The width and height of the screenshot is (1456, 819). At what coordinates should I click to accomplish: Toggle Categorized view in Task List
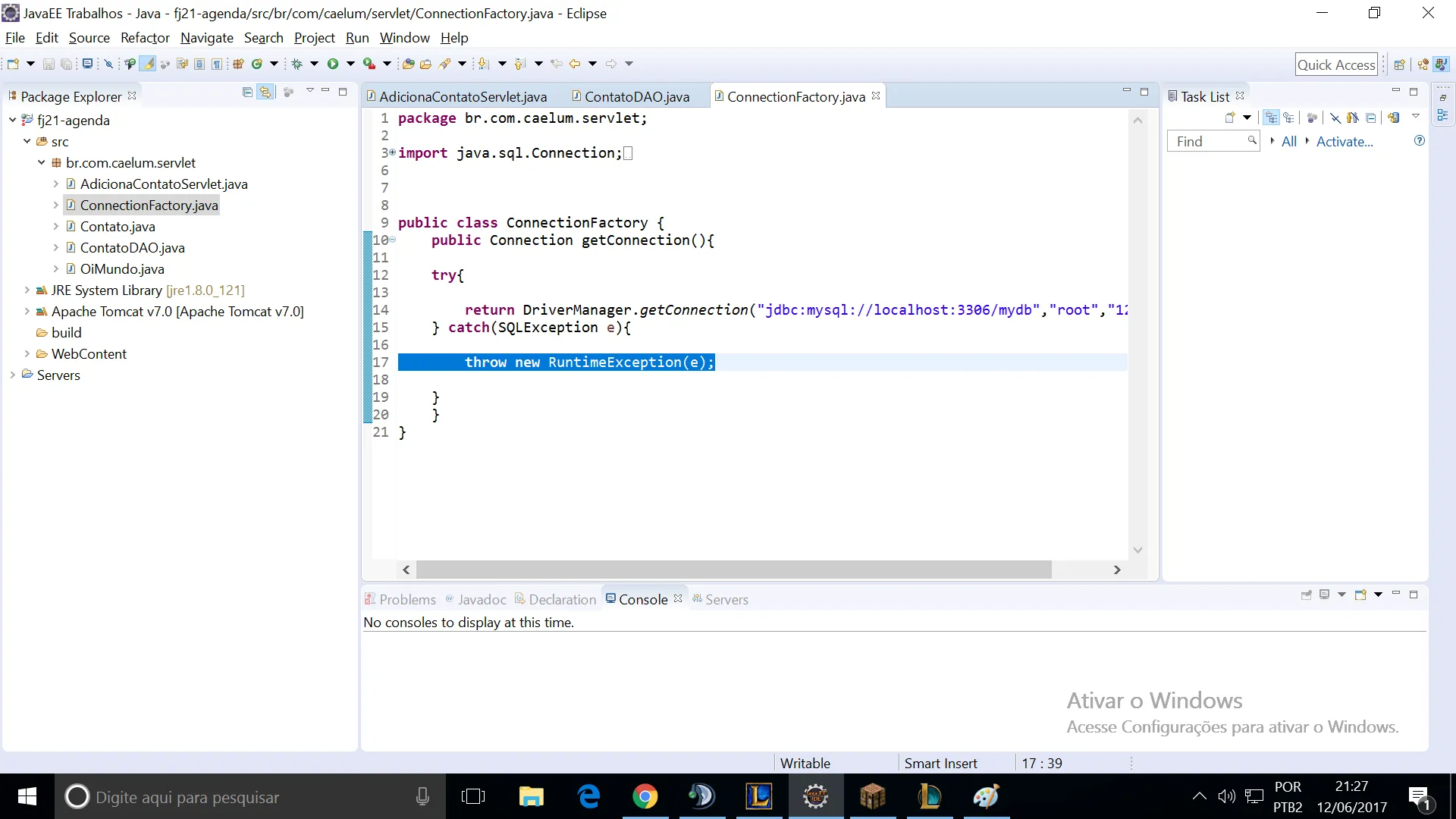pyautogui.click(x=1272, y=118)
